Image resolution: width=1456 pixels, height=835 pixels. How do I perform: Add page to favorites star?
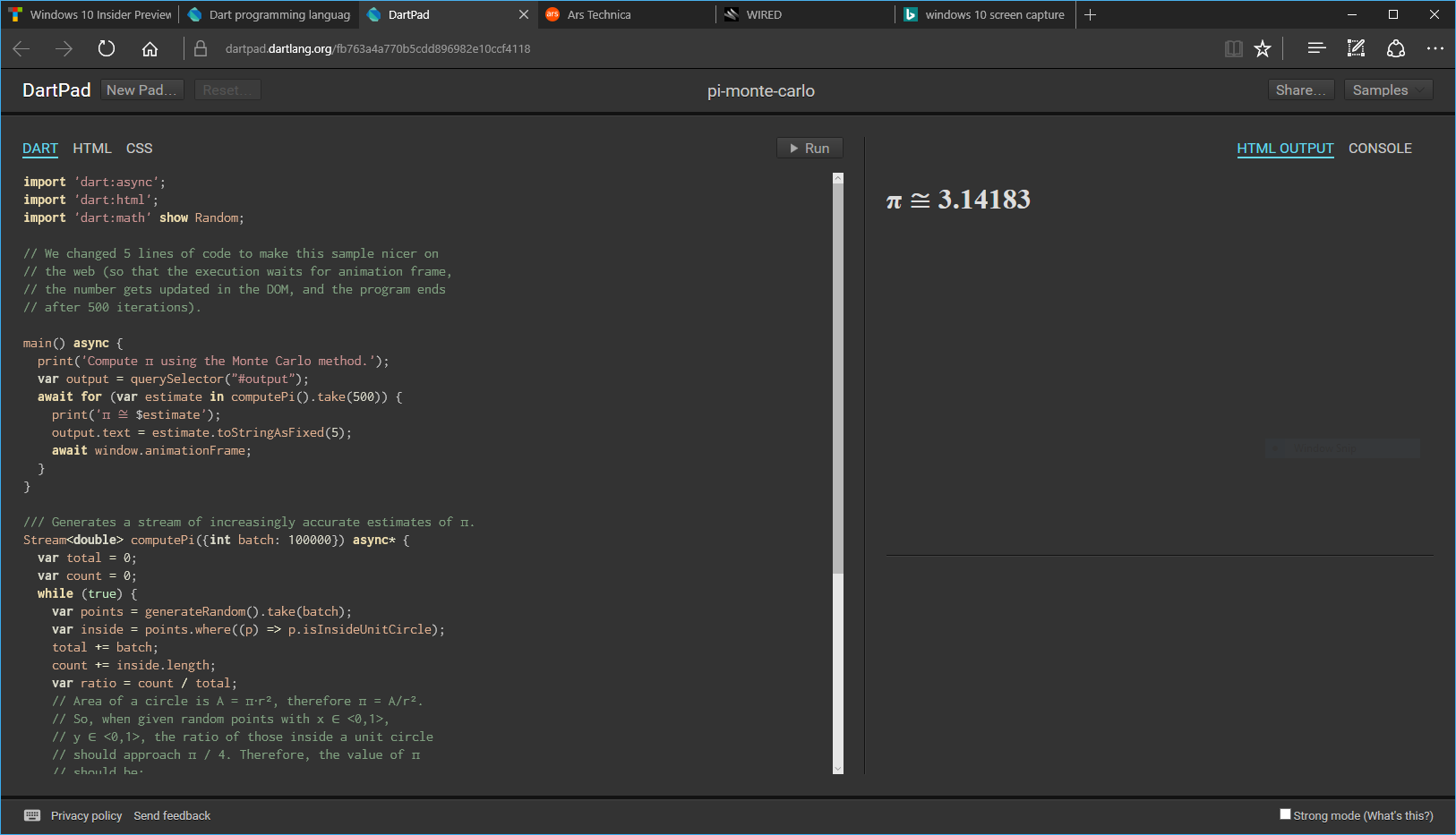tap(1263, 49)
